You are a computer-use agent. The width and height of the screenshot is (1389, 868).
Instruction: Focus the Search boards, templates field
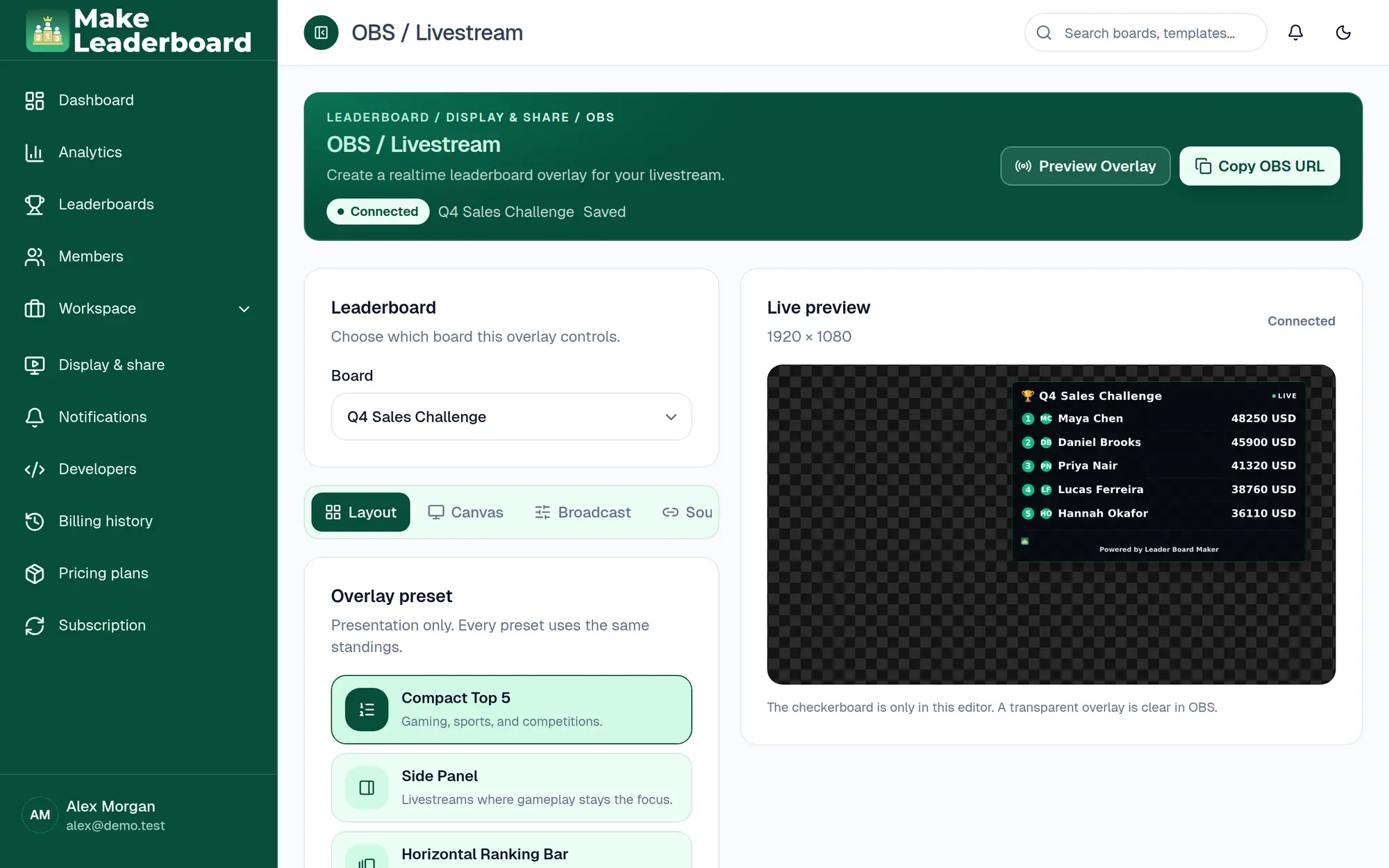1146,33
